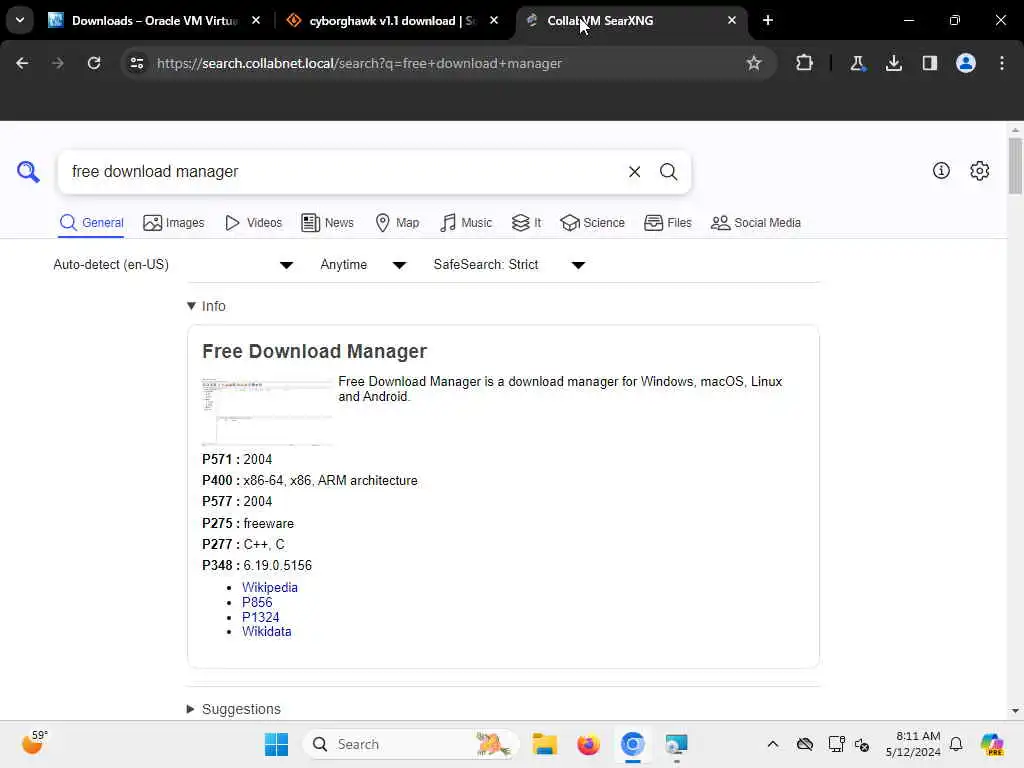The height and width of the screenshot is (768, 1024).
Task: Open Chrome Labs flask icon
Action: point(857,63)
